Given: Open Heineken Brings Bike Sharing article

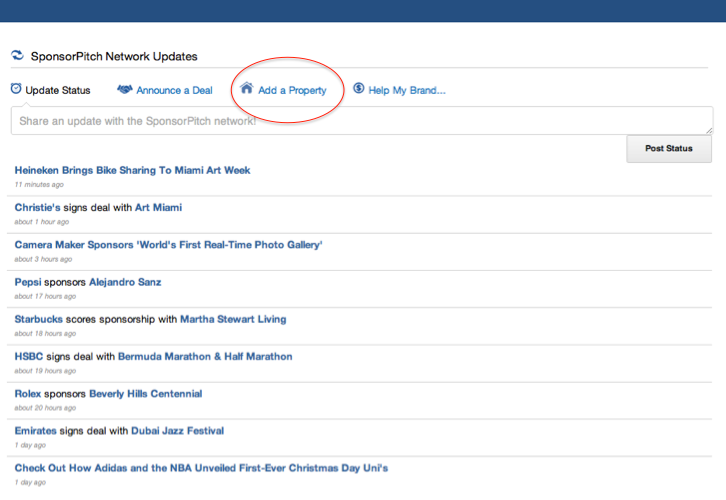Looking at the screenshot, I should point(132,170).
